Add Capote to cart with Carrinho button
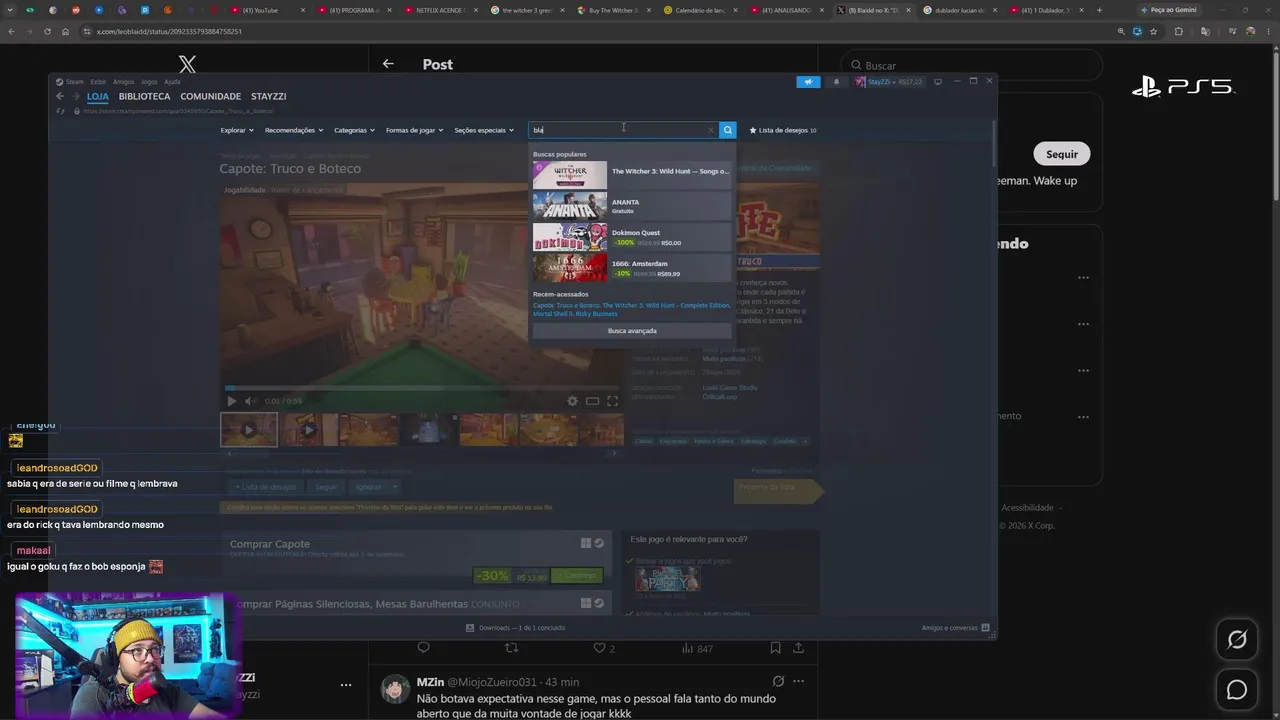The height and width of the screenshot is (720, 1280). pos(577,576)
